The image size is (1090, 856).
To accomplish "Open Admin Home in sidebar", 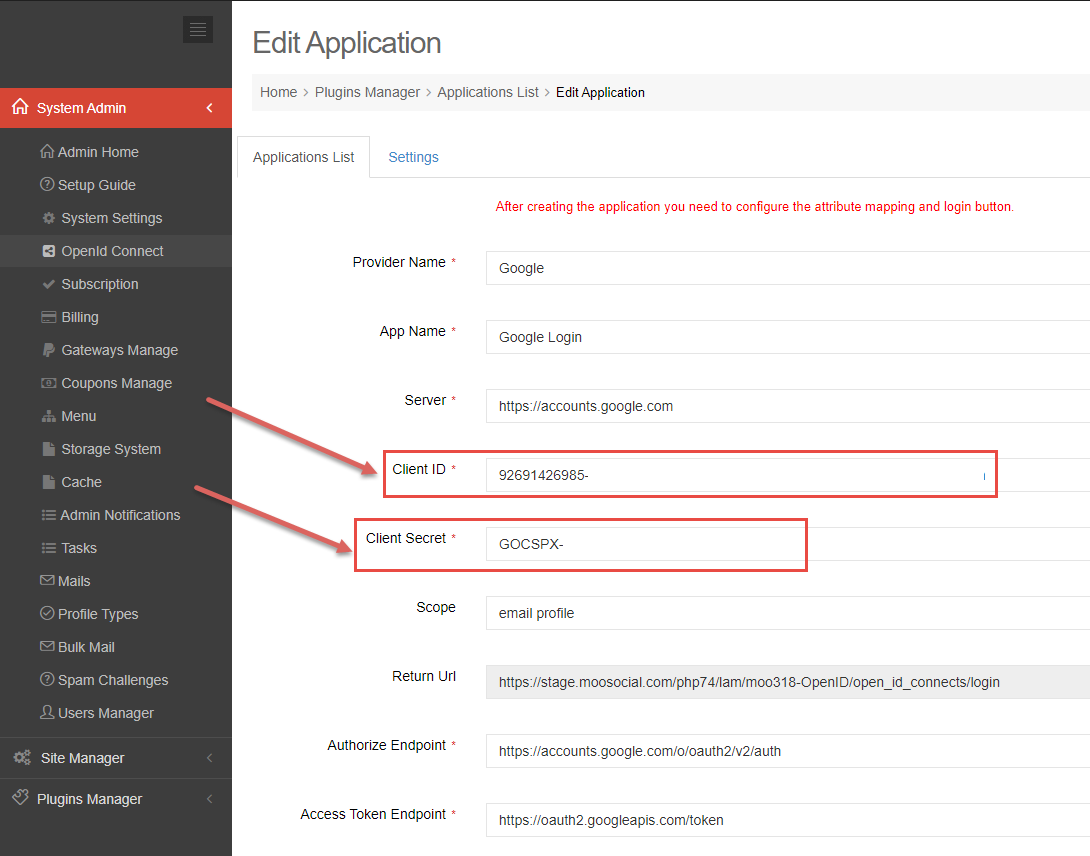I will (98, 152).
